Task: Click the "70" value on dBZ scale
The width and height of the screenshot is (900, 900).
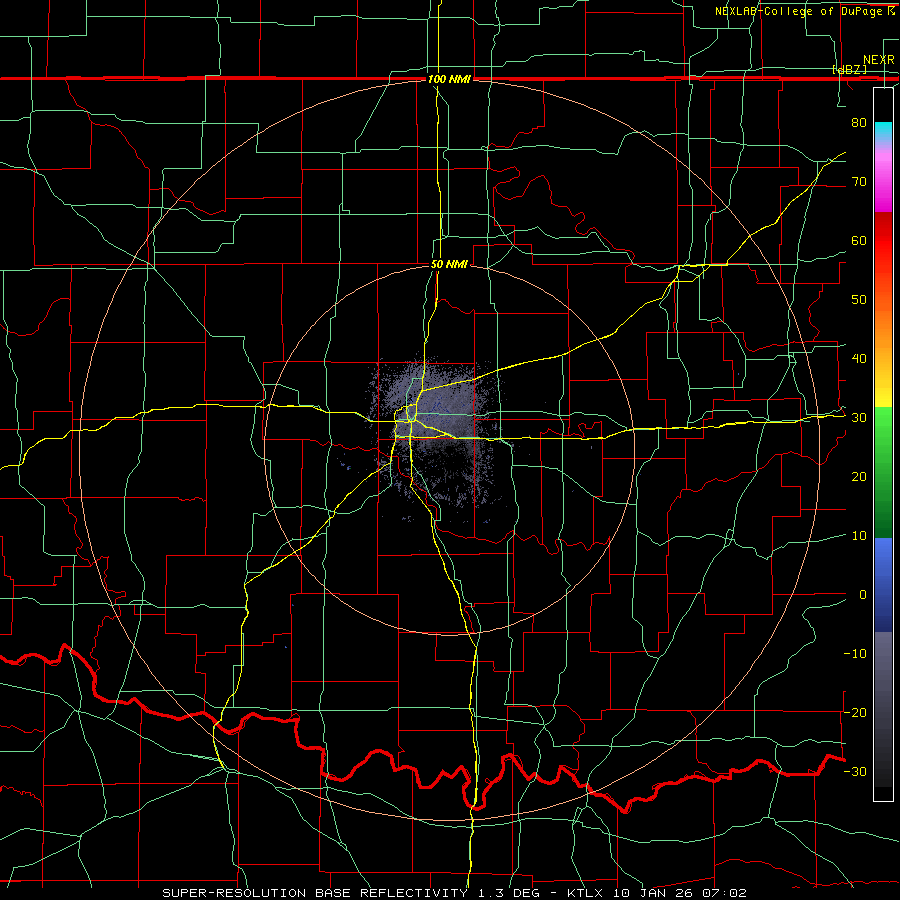Action: (x=859, y=181)
